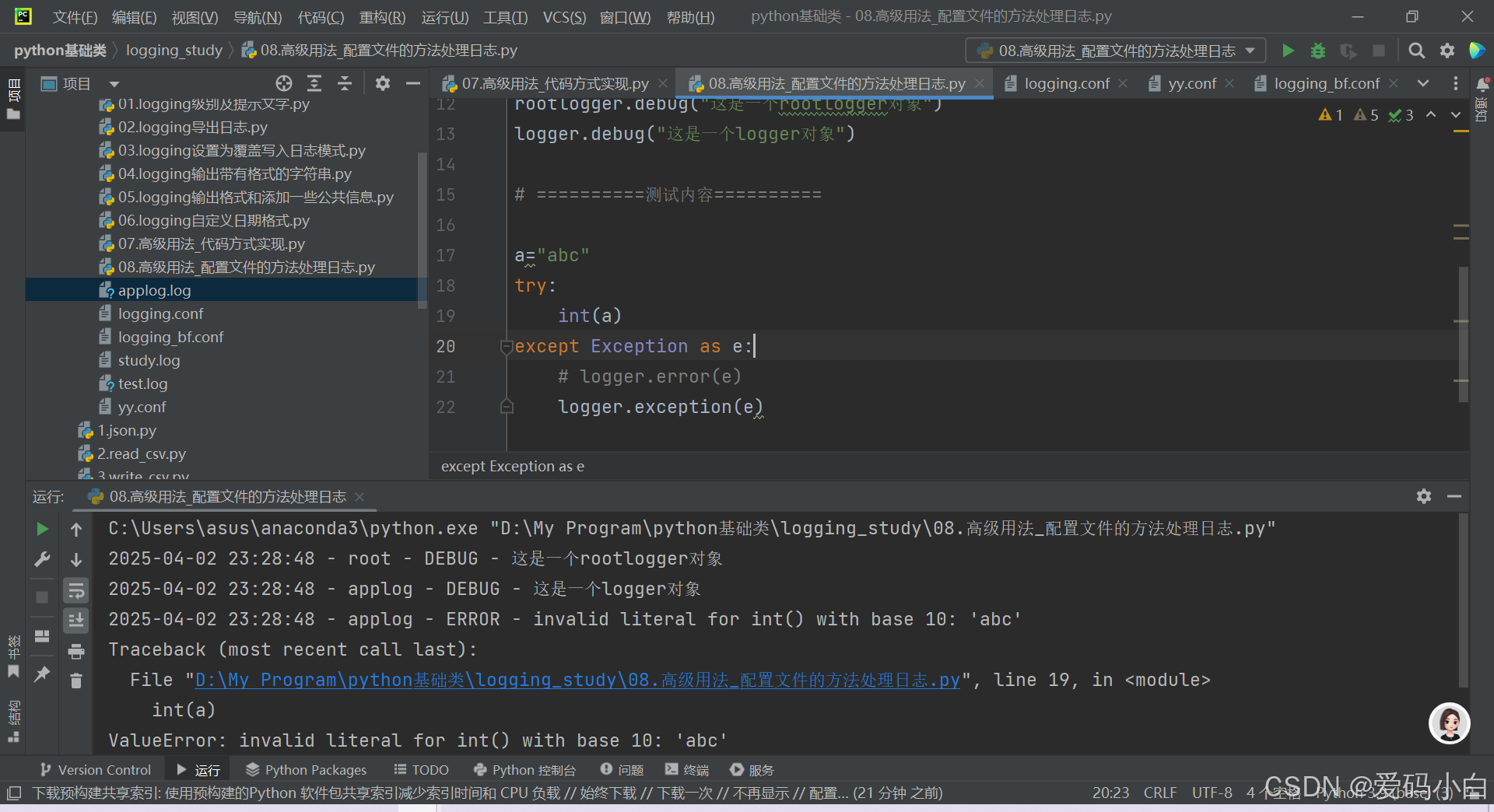Hide the Run panel with the minus icon
The height and width of the screenshot is (812, 1494).
coord(1454,496)
